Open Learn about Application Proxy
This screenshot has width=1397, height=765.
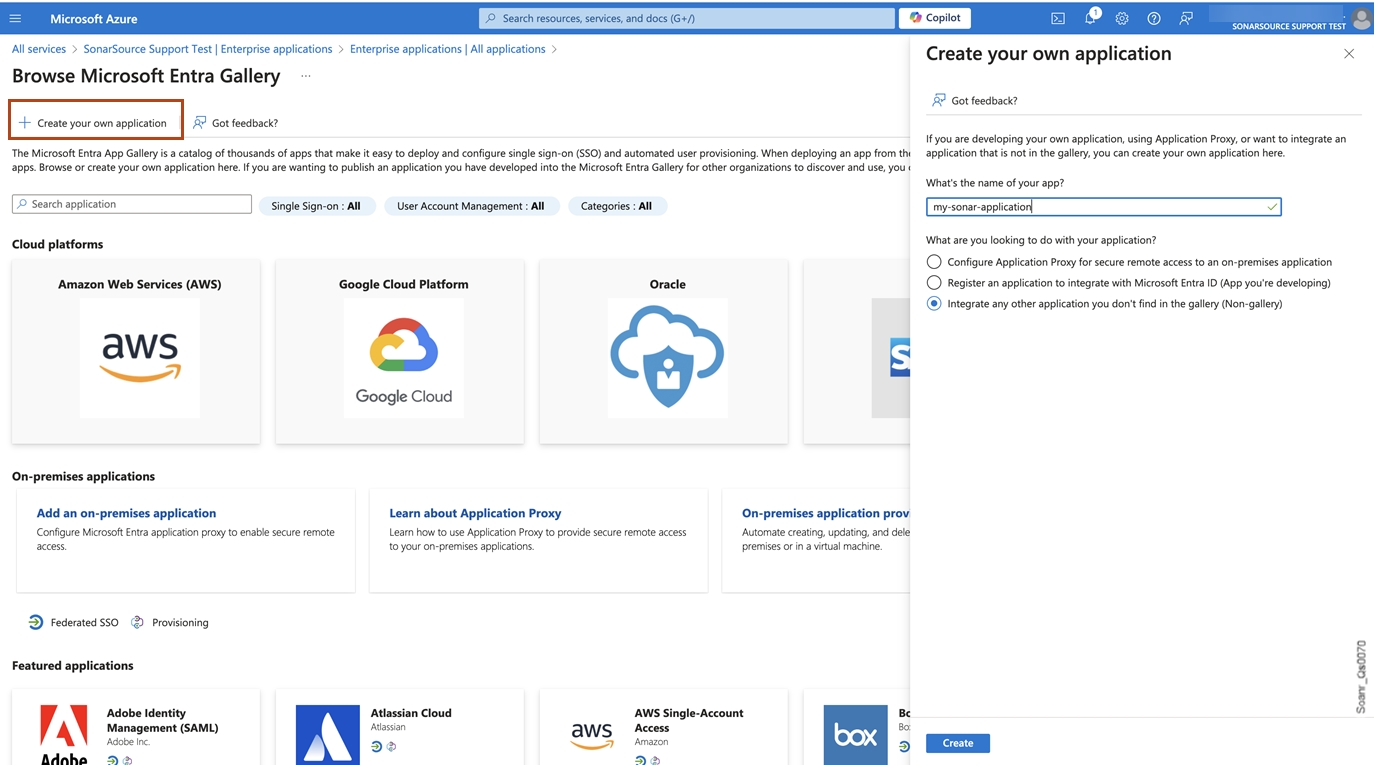(x=475, y=512)
